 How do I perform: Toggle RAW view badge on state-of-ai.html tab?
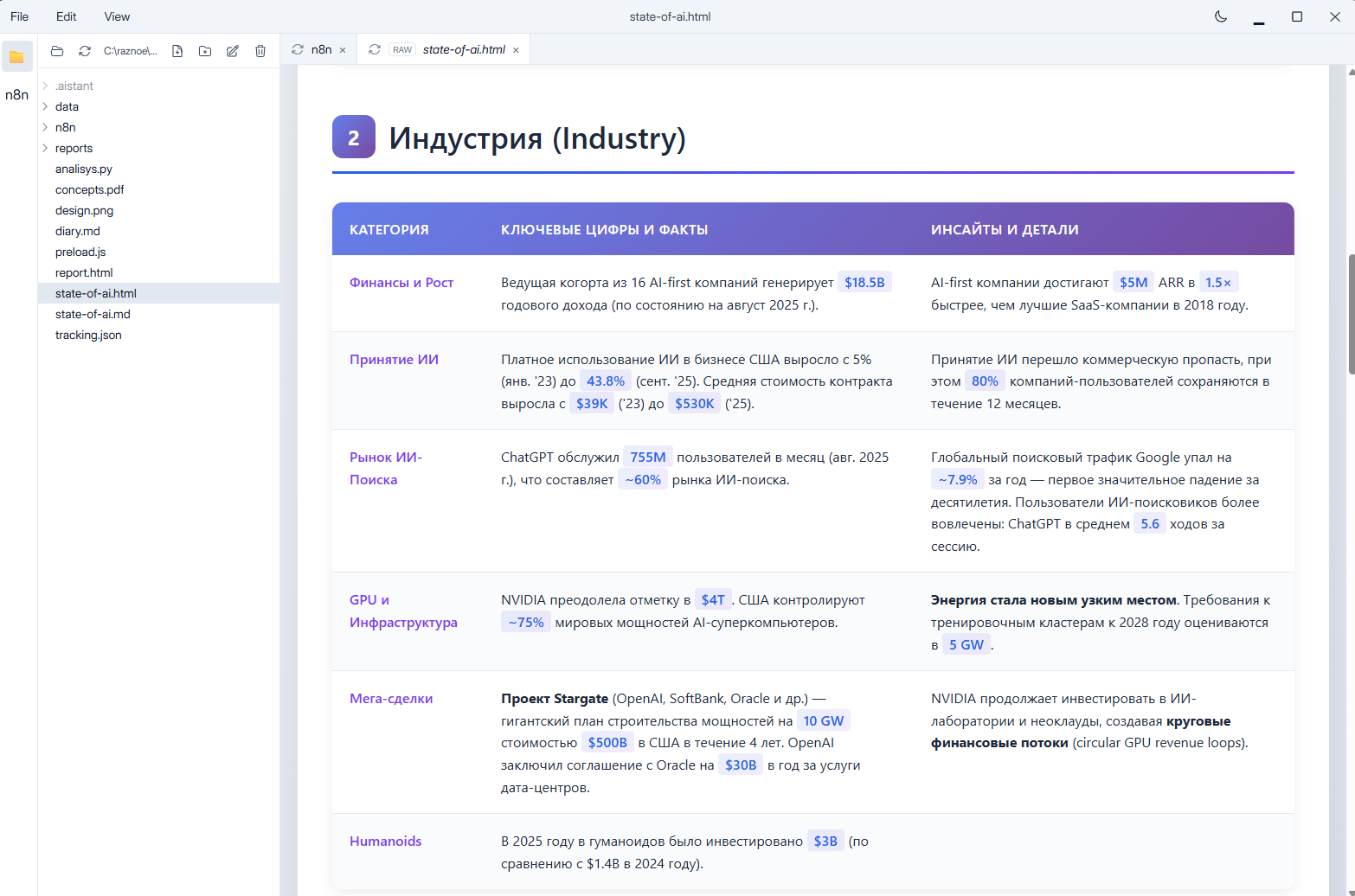coord(402,49)
